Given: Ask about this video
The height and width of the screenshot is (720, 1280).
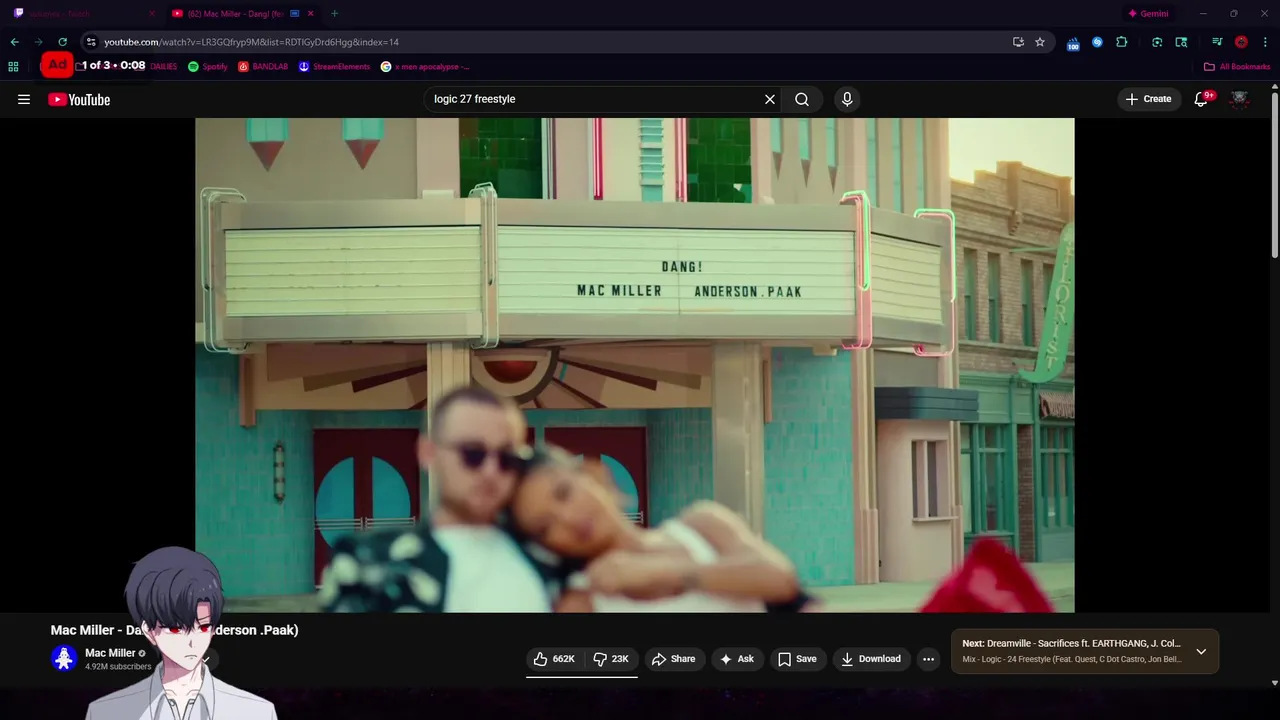Looking at the screenshot, I should coord(736,659).
